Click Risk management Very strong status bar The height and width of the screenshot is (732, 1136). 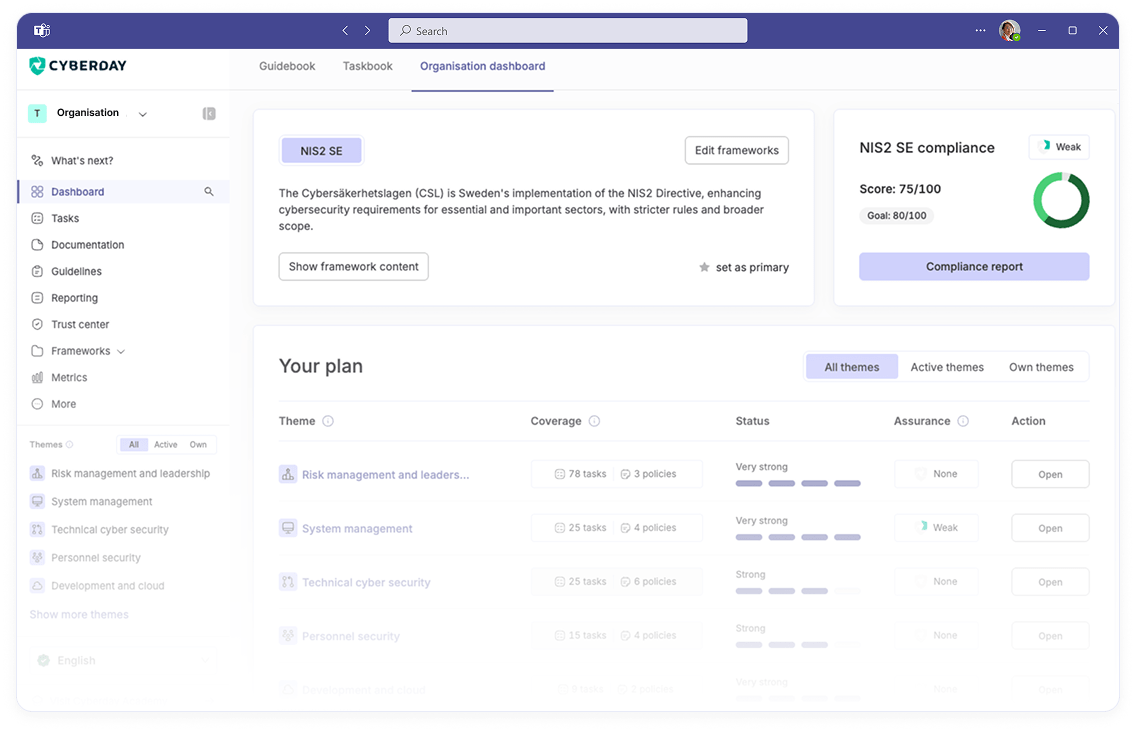click(x=798, y=483)
